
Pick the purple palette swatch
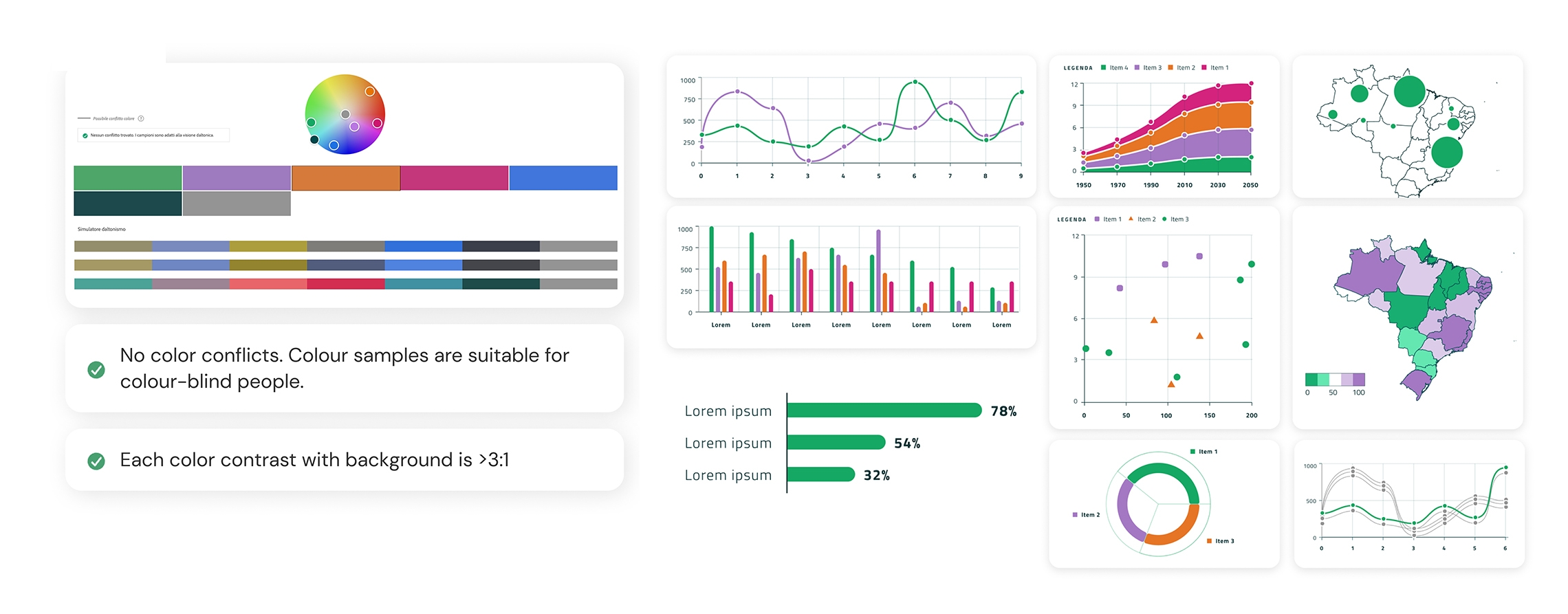coord(237,178)
